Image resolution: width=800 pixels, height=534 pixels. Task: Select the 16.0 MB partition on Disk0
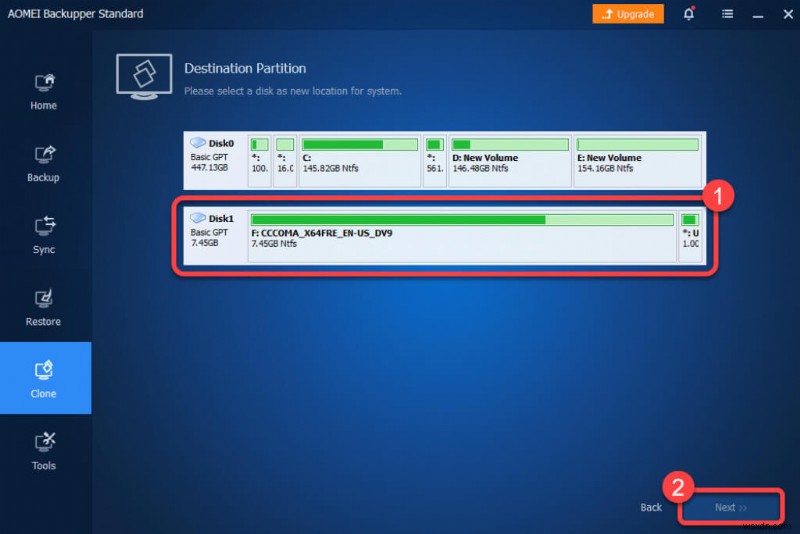tap(285, 161)
